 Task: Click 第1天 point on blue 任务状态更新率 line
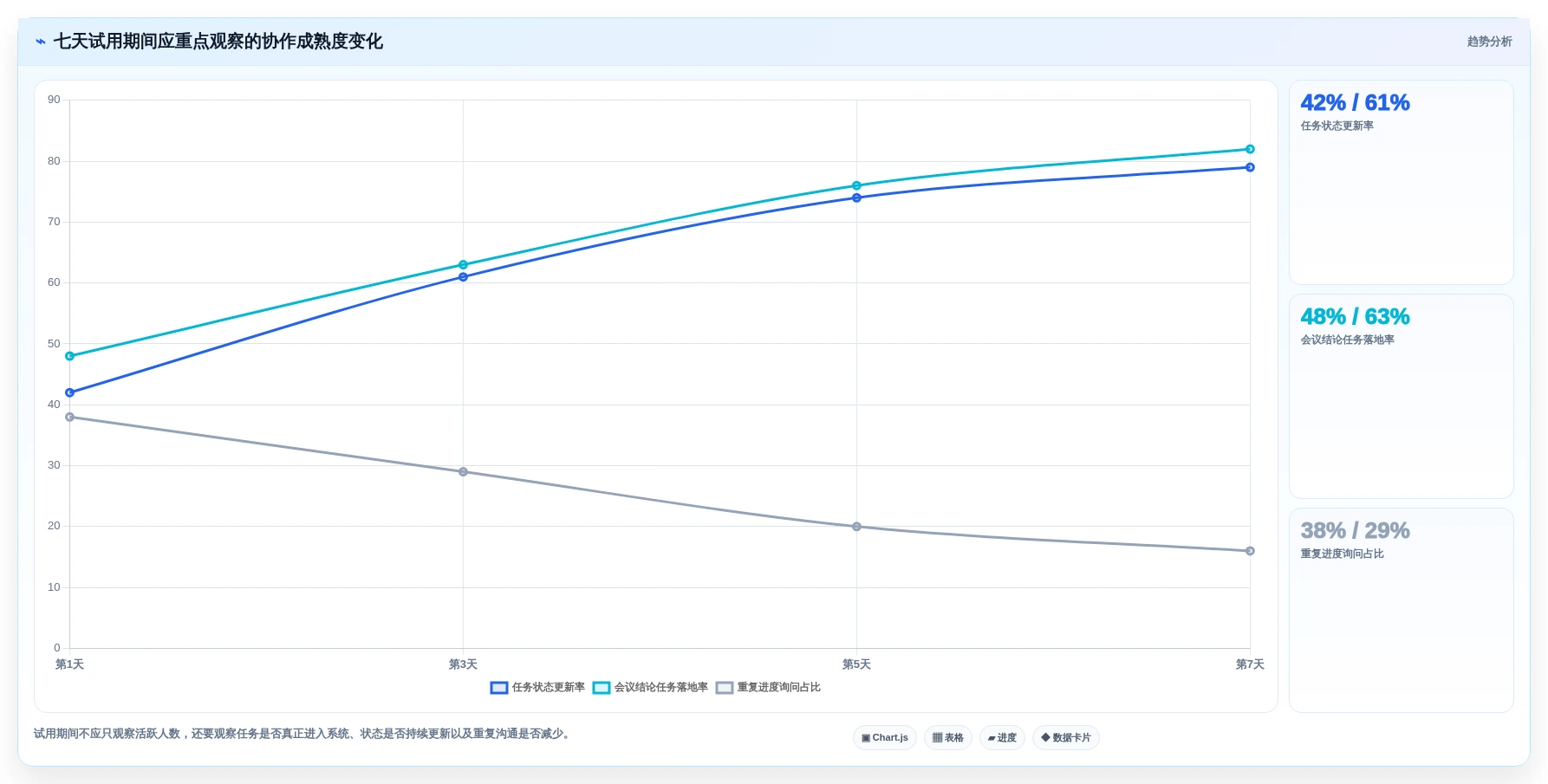pos(70,392)
